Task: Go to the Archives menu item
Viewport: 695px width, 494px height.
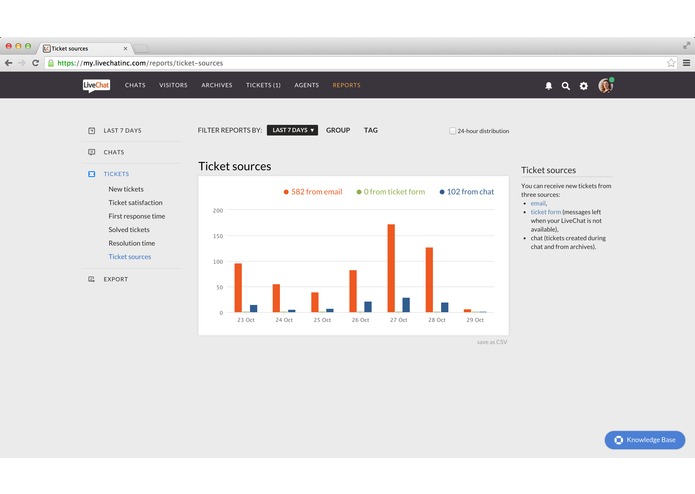Action: pos(217,85)
